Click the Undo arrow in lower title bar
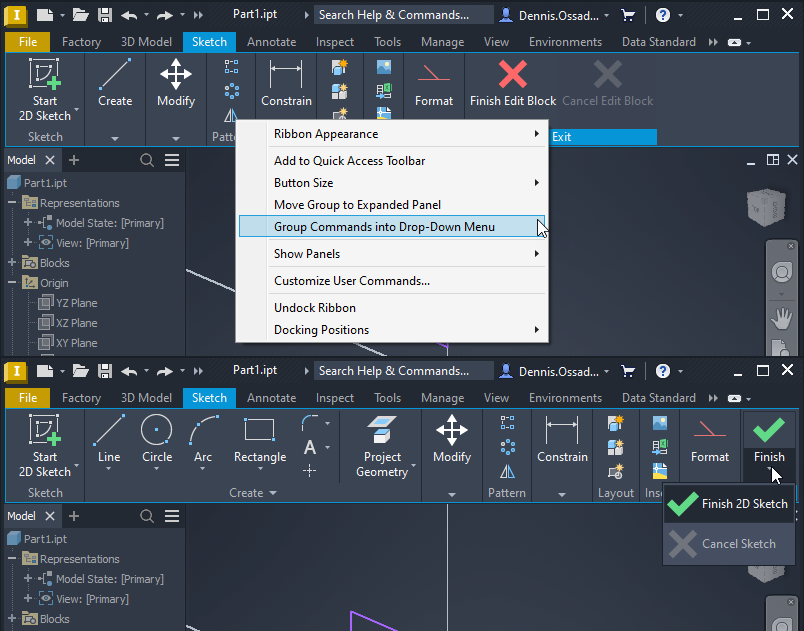This screenshot has height=631, width=804. 129,371
